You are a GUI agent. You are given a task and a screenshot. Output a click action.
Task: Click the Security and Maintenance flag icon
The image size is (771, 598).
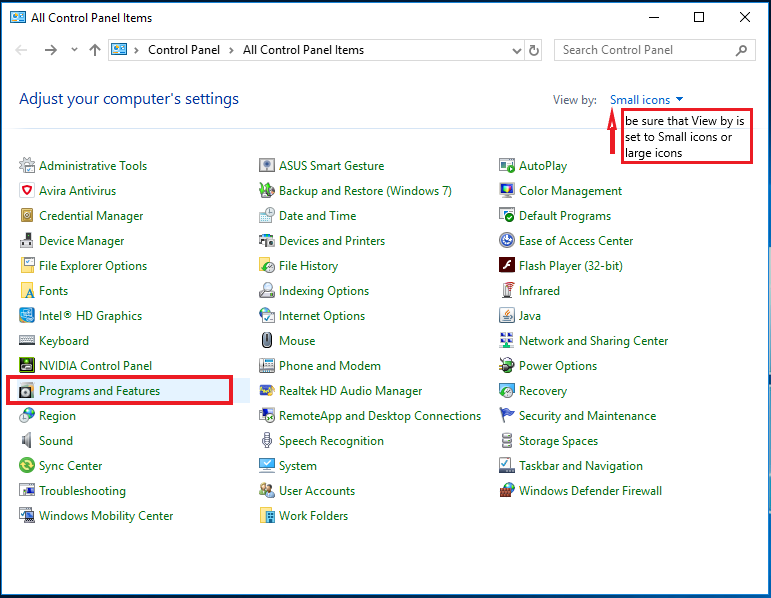coord(506,416)
